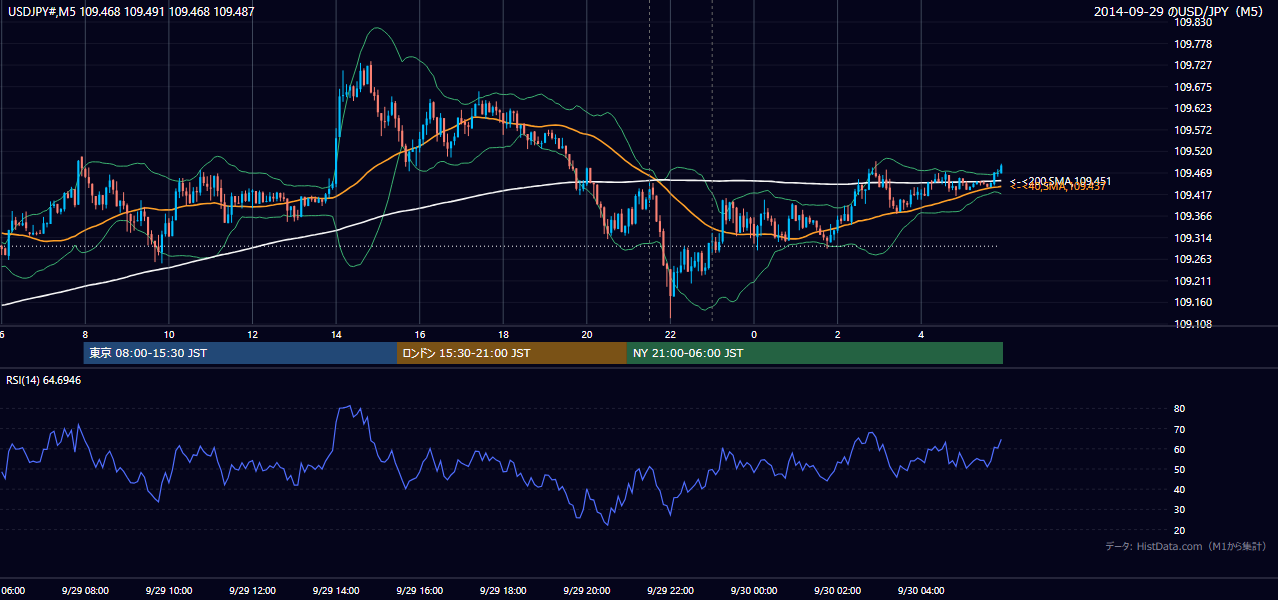Click RSI scale value 60
Viewport: 1278px width, 600px height.
click(x=1179, y=449)
